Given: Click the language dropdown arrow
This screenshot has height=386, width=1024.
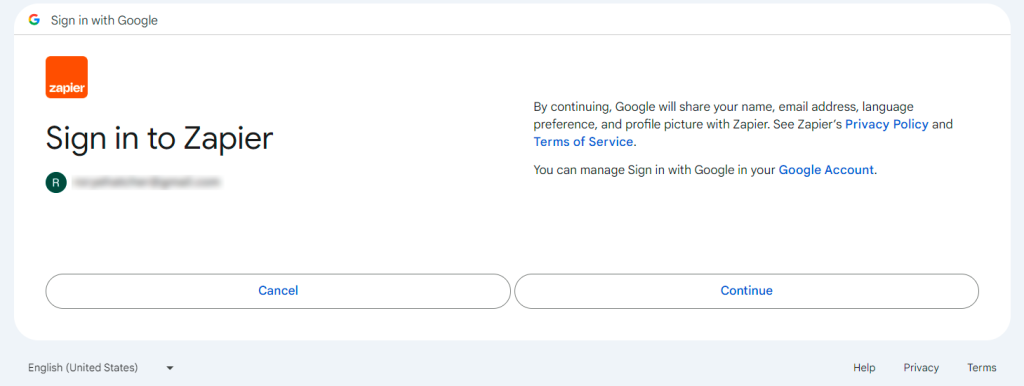Looking at the screenshot, I should [170, 368].
